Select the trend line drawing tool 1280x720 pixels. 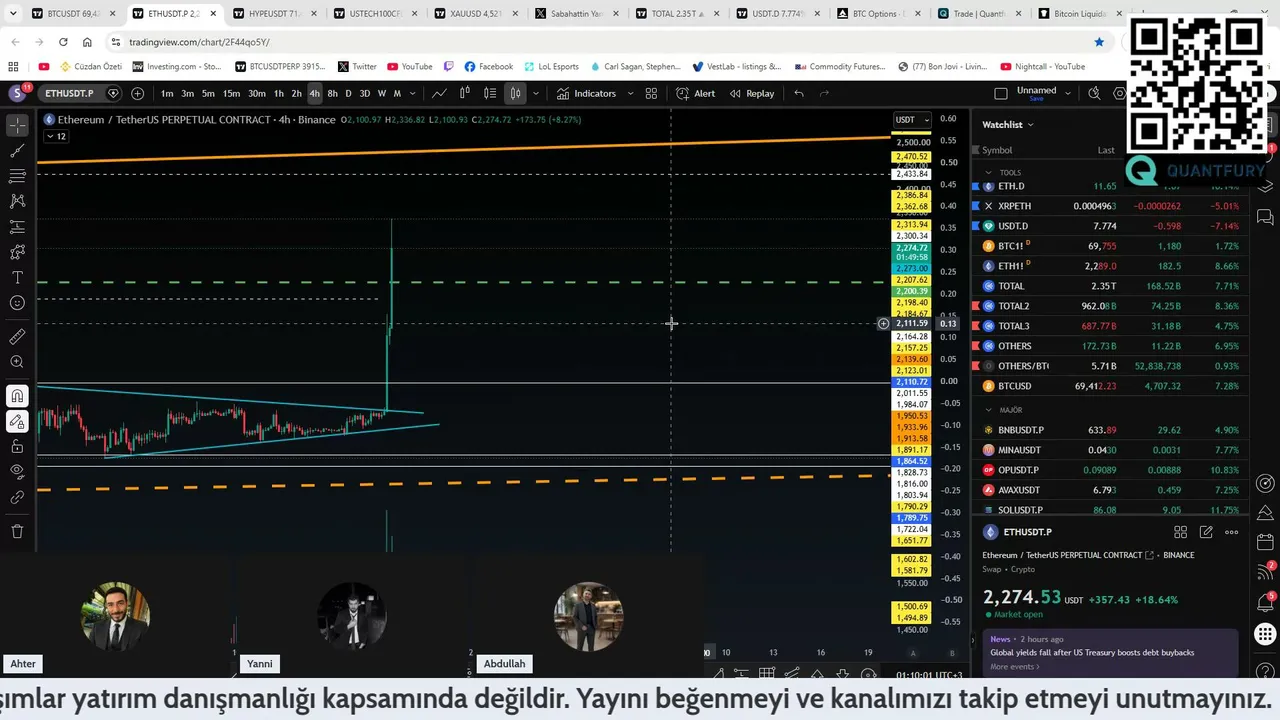point(17,151)
